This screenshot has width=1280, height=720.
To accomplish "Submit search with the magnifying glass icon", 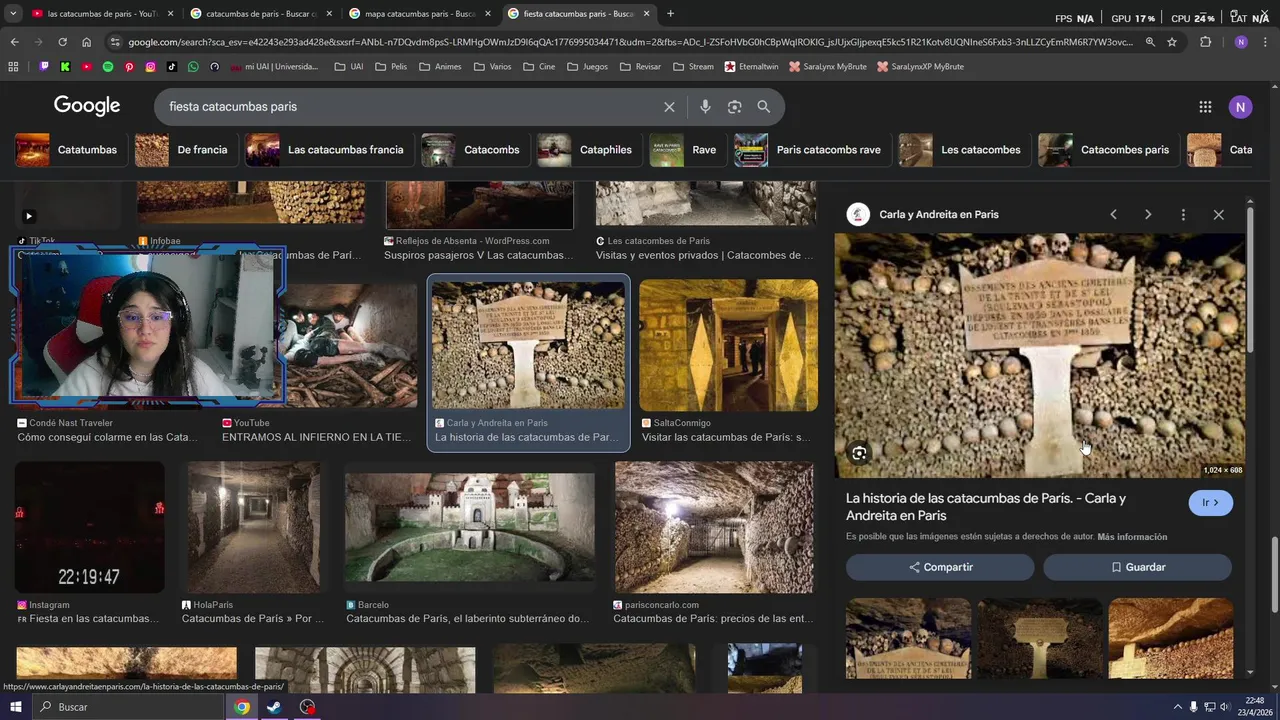I will coord(764,107).
